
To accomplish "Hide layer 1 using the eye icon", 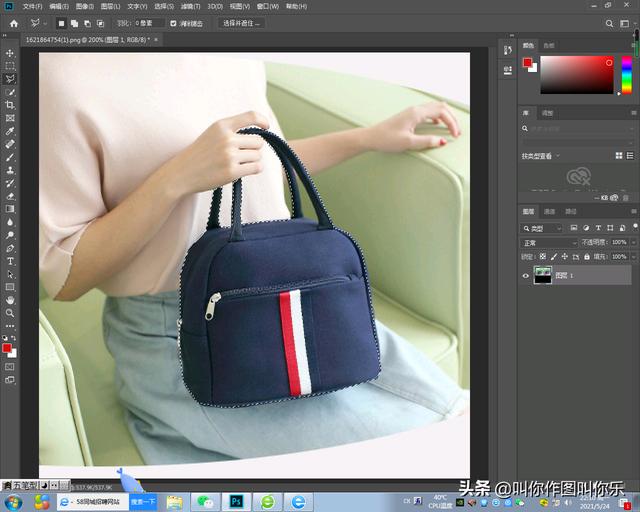I will pyautogui.click(x=526, y=276).
